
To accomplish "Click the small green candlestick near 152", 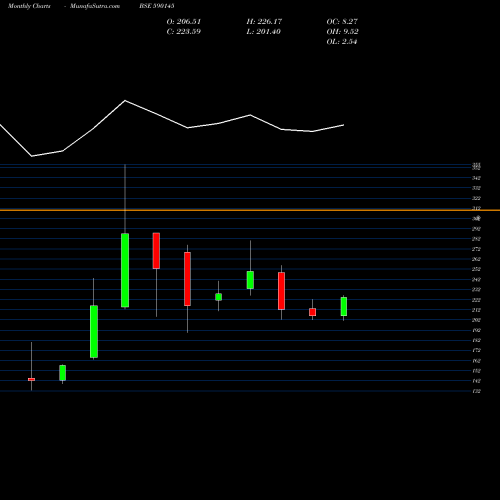I will pos(62,373).
